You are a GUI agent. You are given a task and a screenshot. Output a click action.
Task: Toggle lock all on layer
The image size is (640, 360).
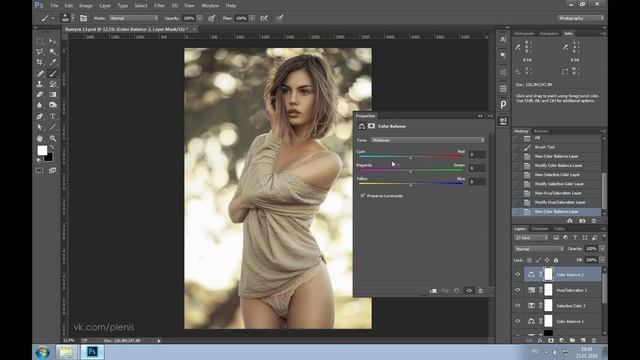coord(556,260)
